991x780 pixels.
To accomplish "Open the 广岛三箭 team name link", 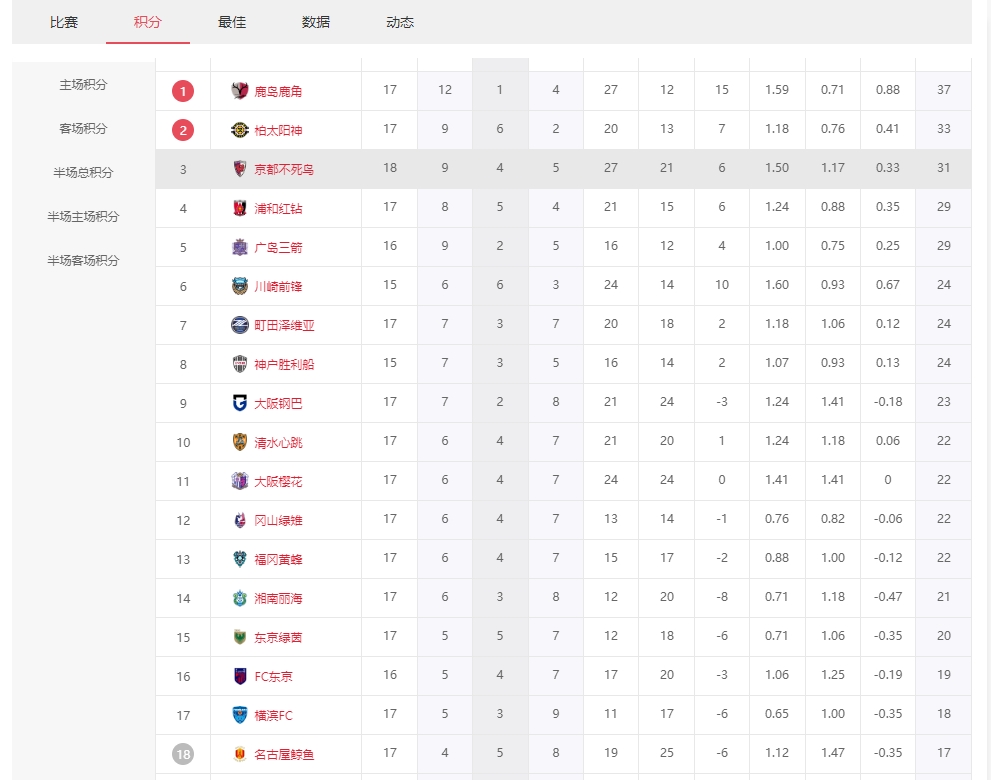I will pos(278,247).
